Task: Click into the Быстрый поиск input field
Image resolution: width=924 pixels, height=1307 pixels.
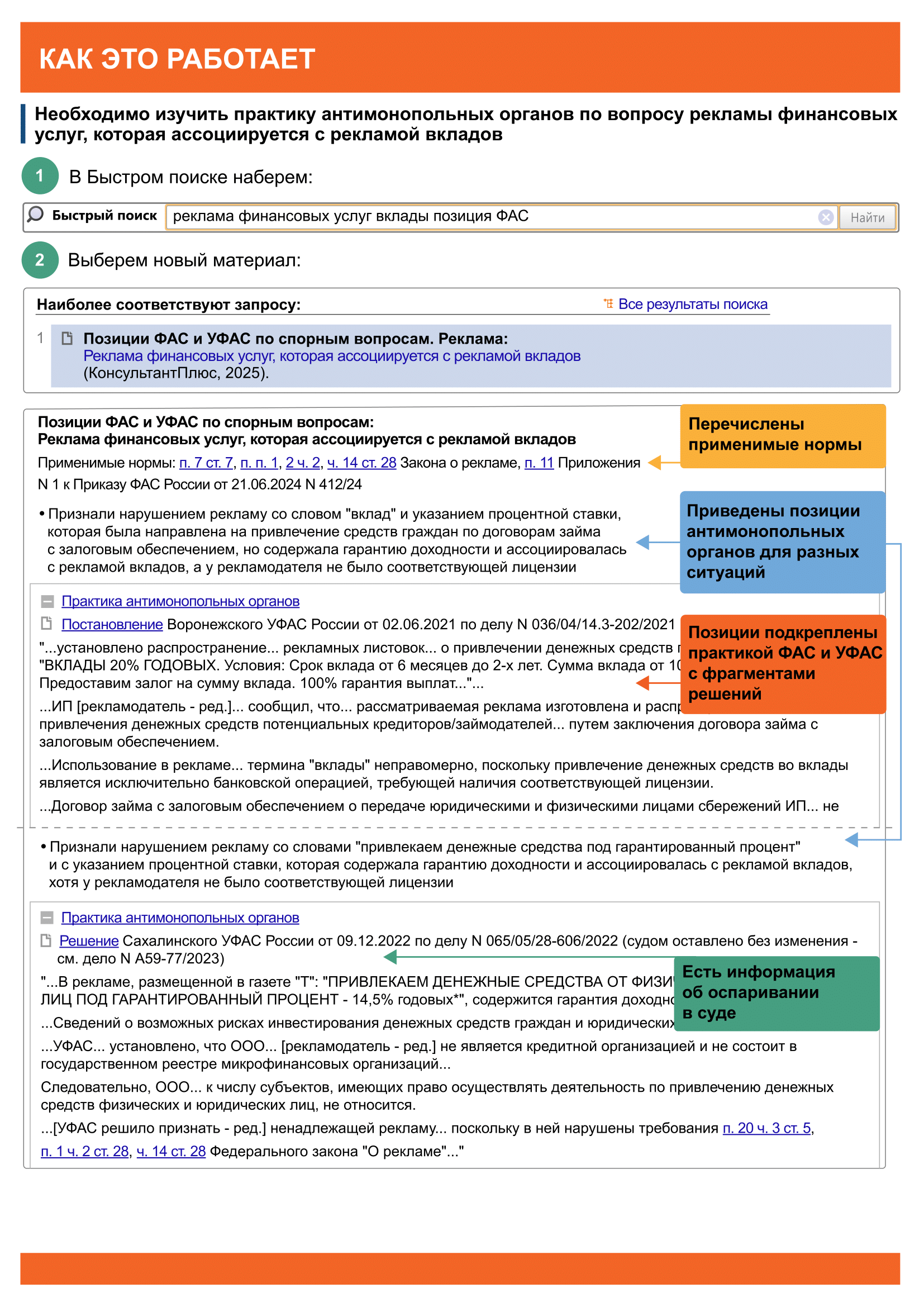Action: (x=489, y=217)
